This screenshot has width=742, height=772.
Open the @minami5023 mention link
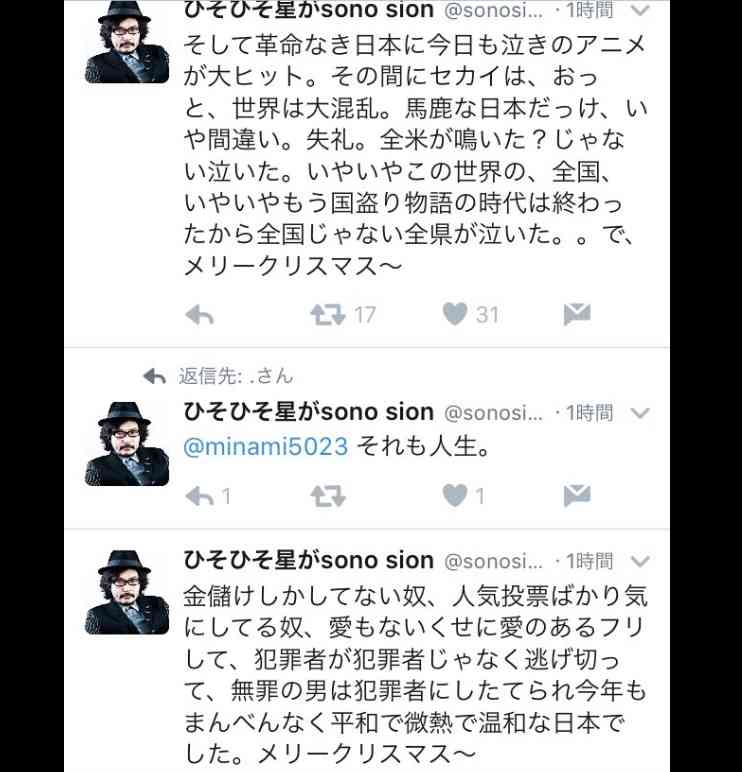(265, 447)
